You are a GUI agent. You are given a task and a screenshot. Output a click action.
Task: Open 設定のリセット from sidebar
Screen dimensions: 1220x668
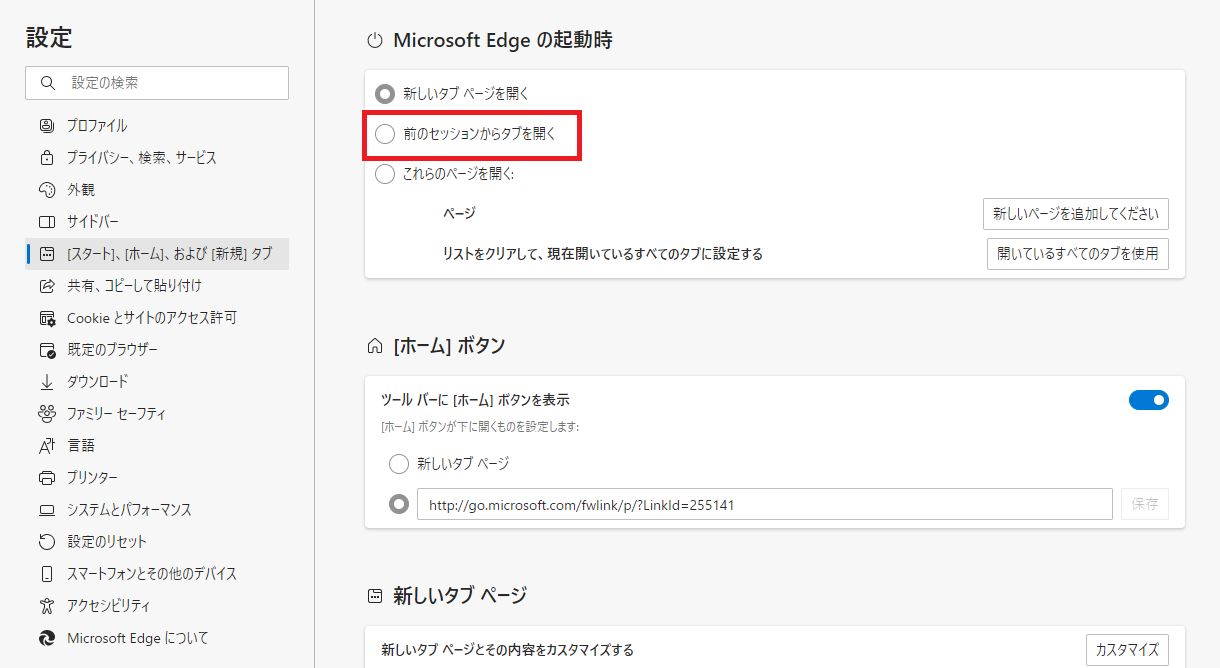(157, 542)
